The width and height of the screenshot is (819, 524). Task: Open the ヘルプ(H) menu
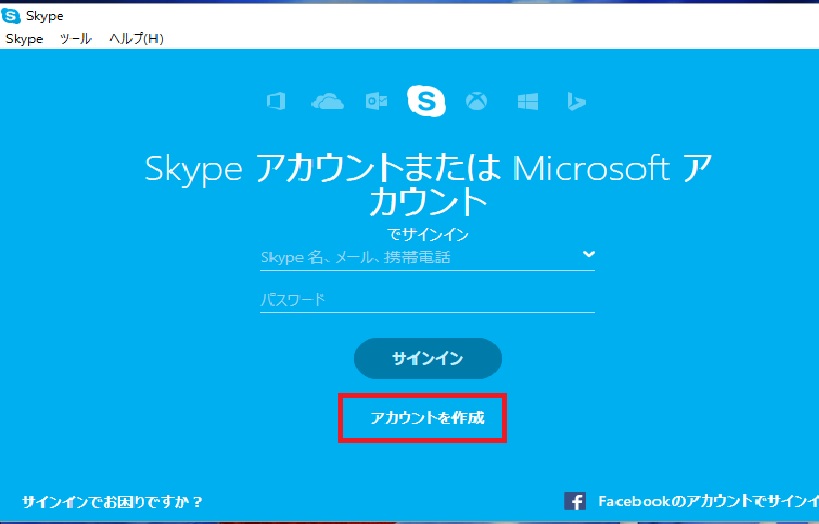coord(136,39)
